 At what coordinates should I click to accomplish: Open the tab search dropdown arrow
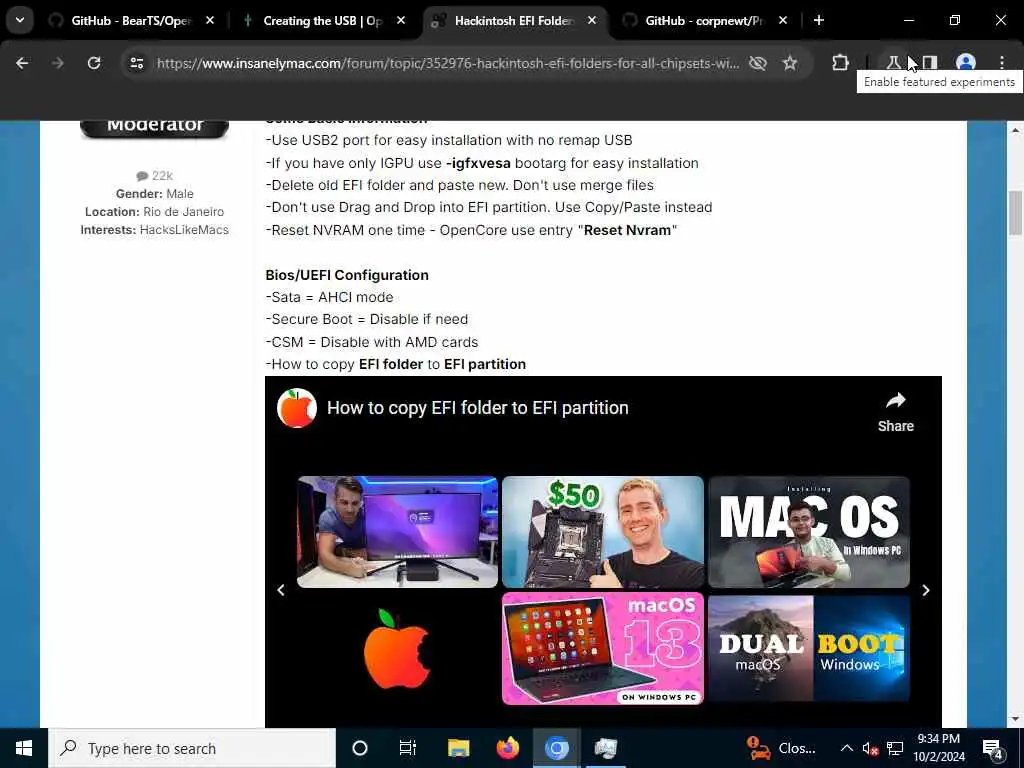20,20
